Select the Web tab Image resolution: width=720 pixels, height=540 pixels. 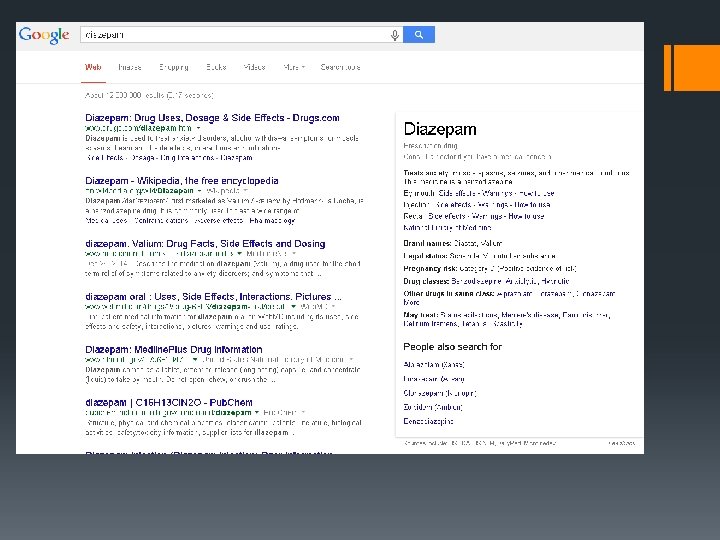coord(93,67)
